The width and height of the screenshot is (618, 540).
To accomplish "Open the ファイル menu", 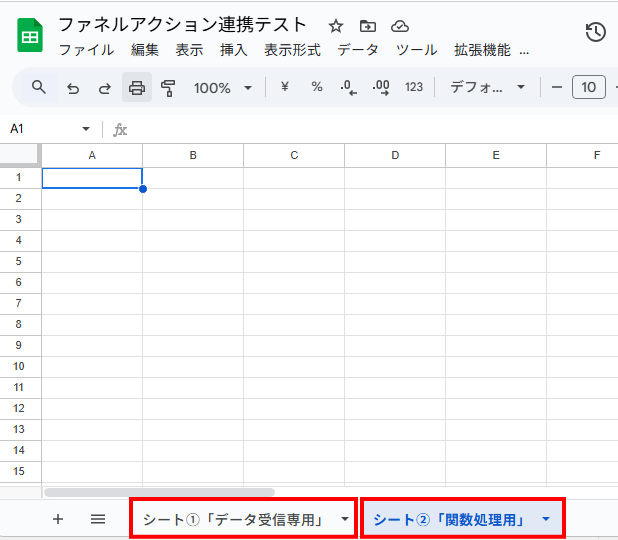I will point(86,50).
